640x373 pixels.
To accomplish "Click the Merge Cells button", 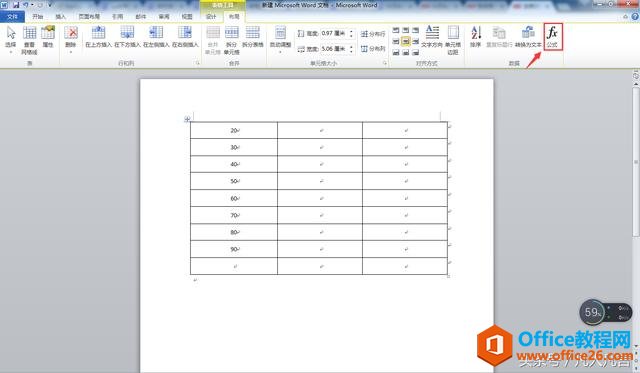I will (213, 40).
